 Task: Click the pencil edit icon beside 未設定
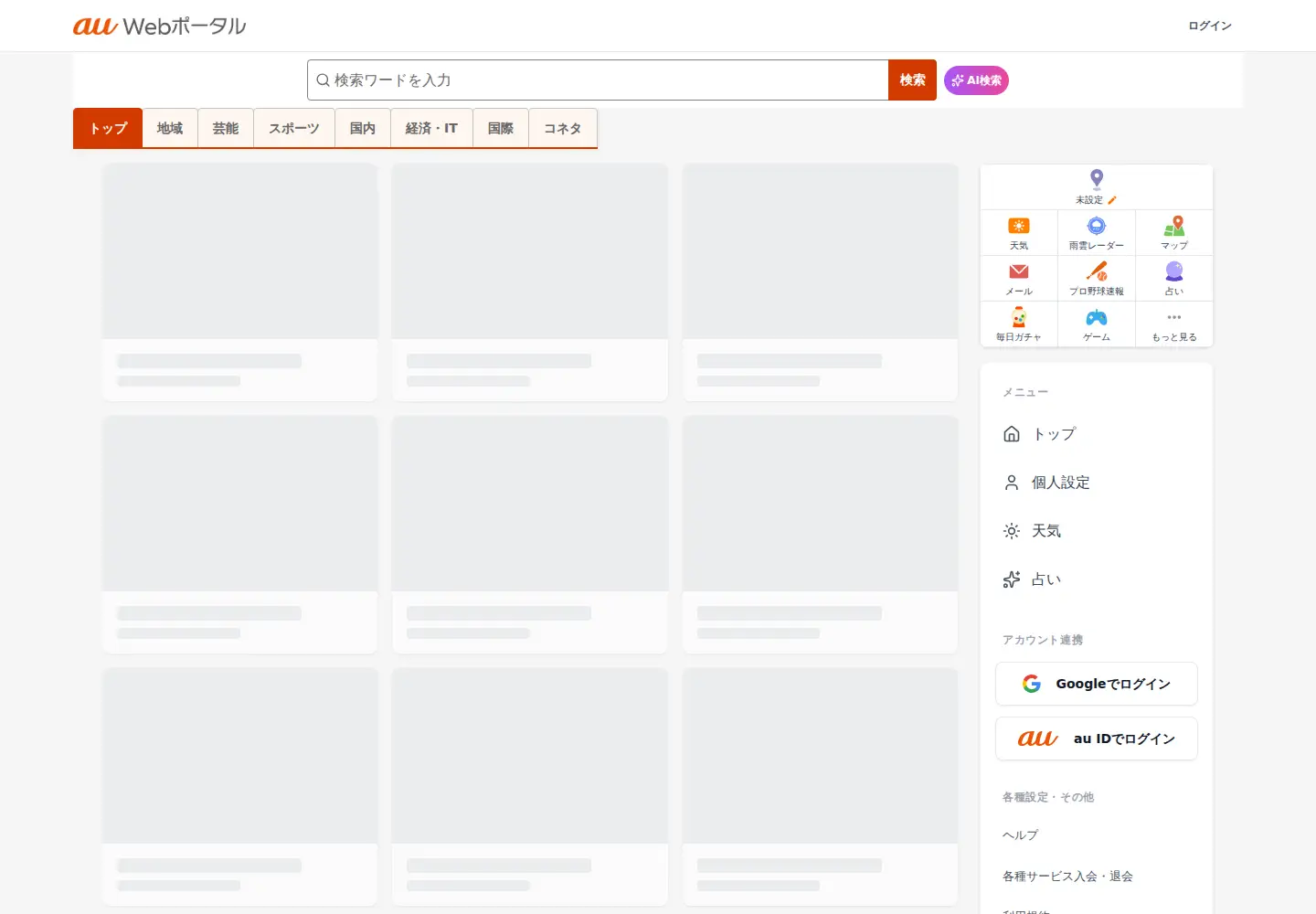[1112, 200]
